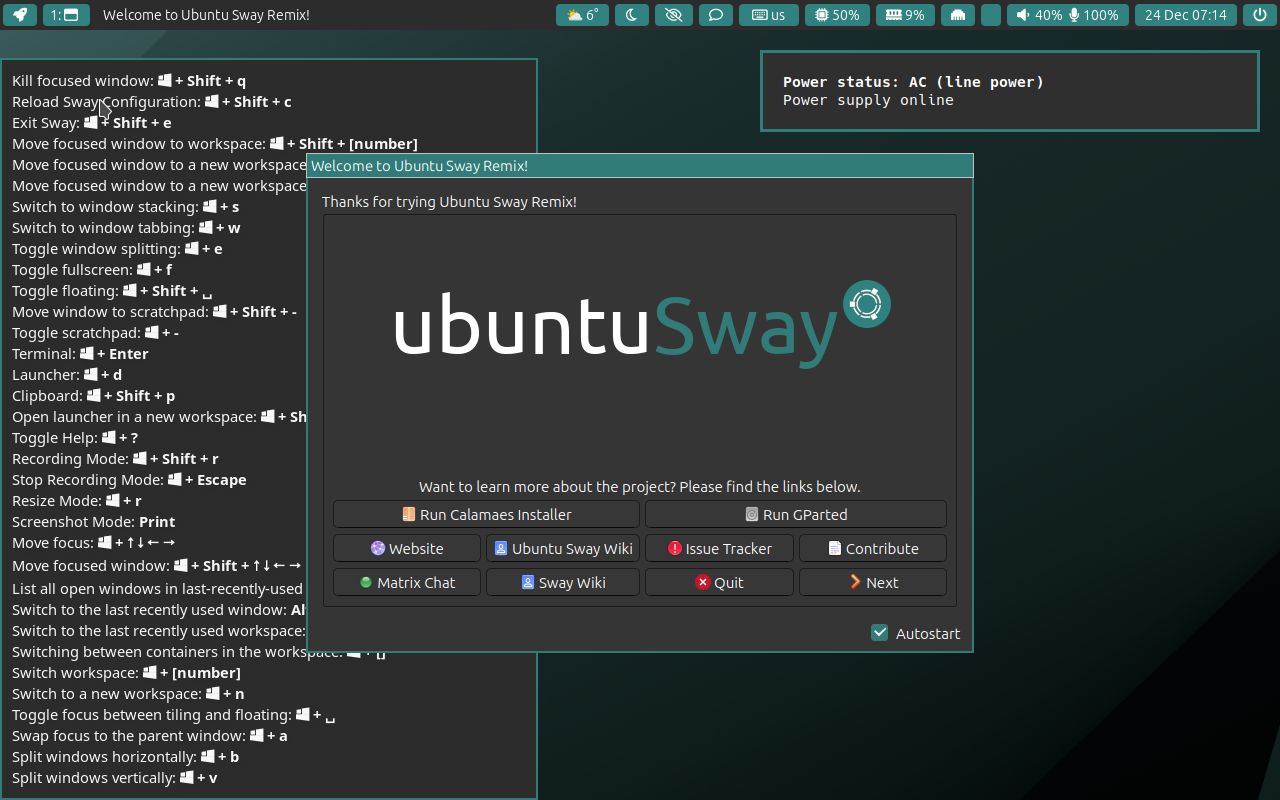This screenshot has width=1280, height=800.
Task: Click the empty teal tray module
Action: click(x=991, y=15)
